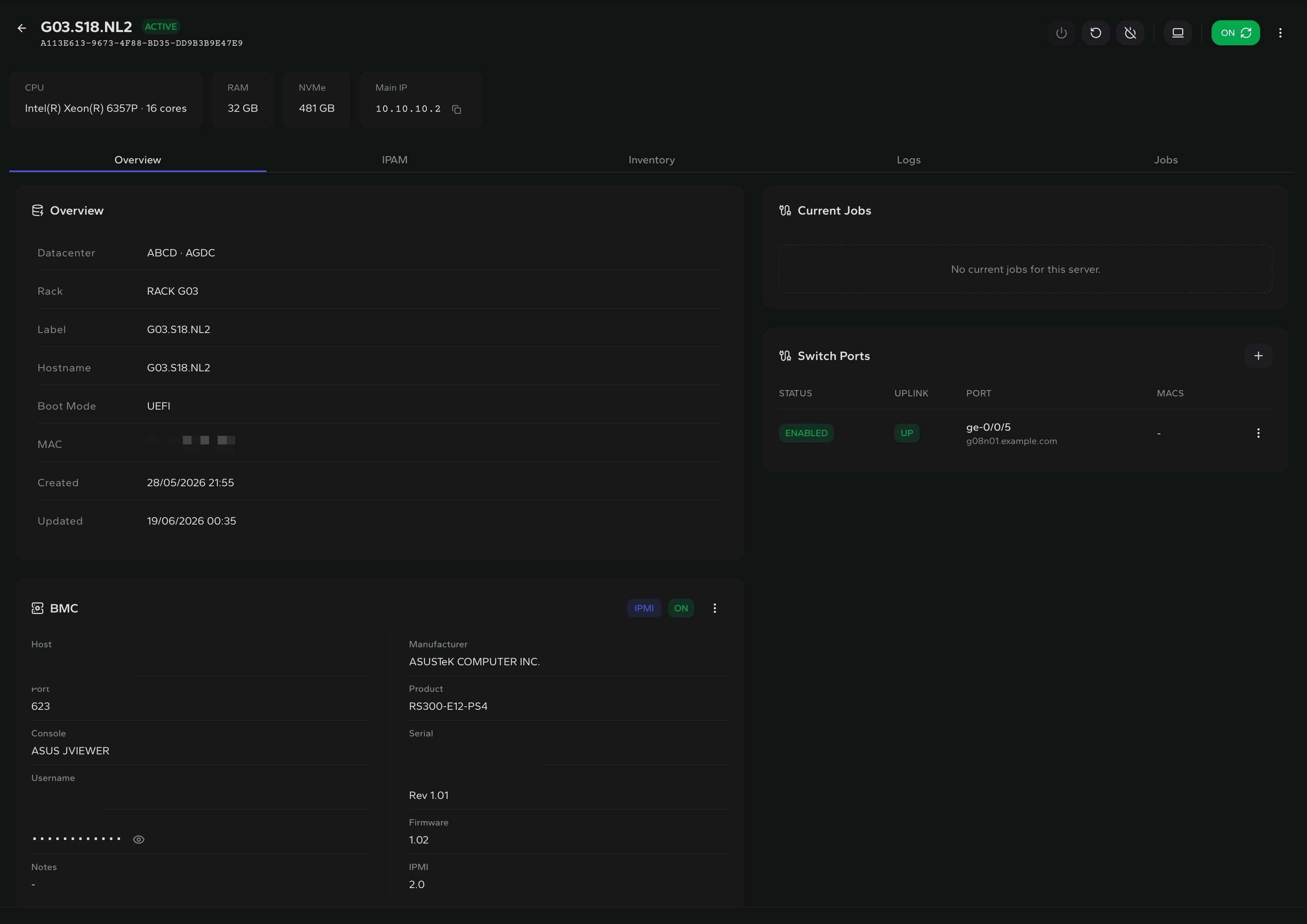Click the Label value G03.S18.NL2

[x=178, y=329]
